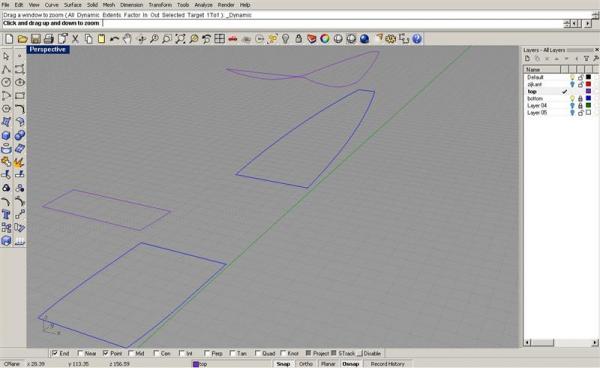600x368 pixels.
Task: Enable the Near osnap checkbox
Action: pyautogui.click(x=81, y=353)
